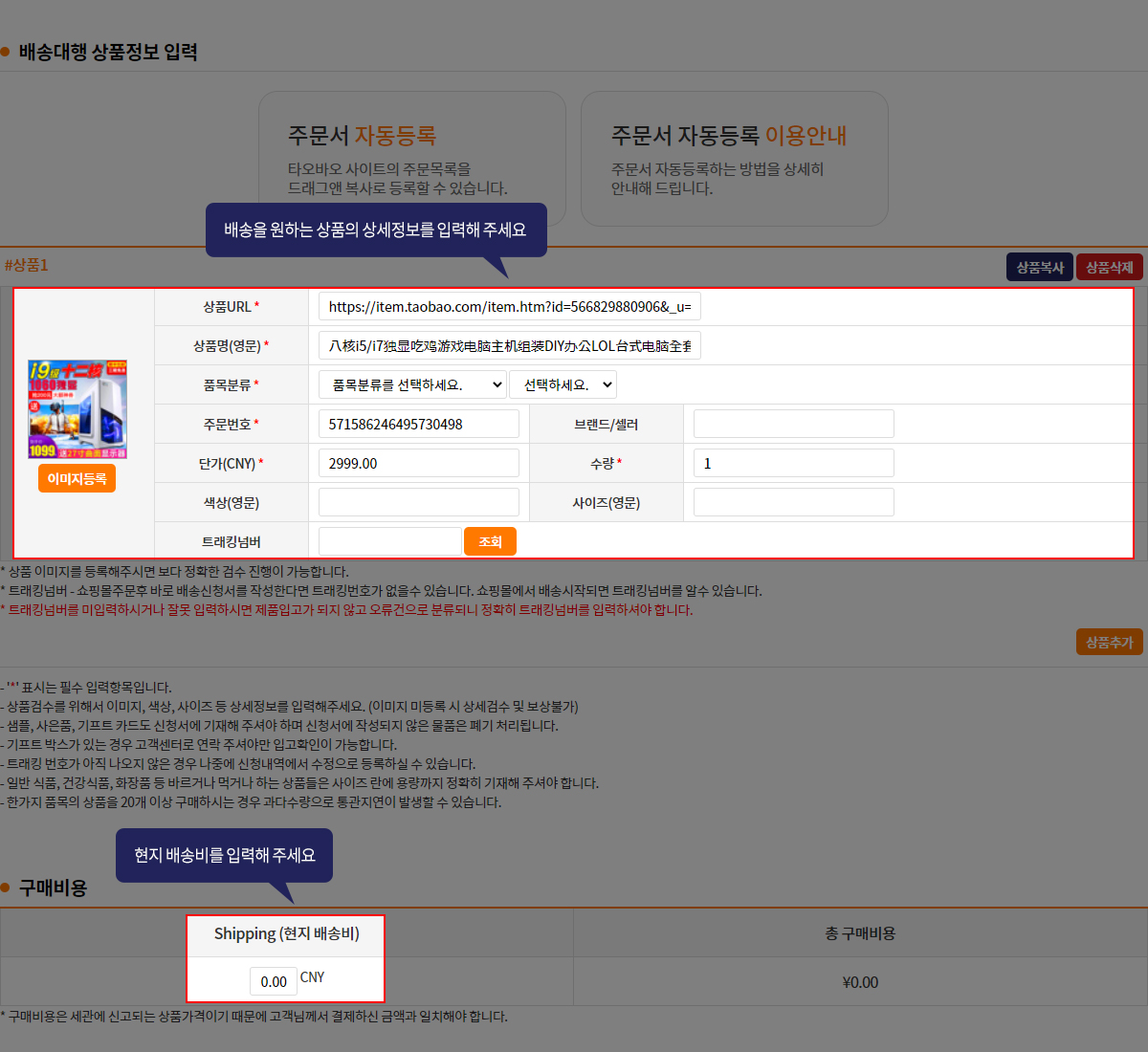Select the 주문번호 order number field
1148x1052 pixels.
click(418, 424)
